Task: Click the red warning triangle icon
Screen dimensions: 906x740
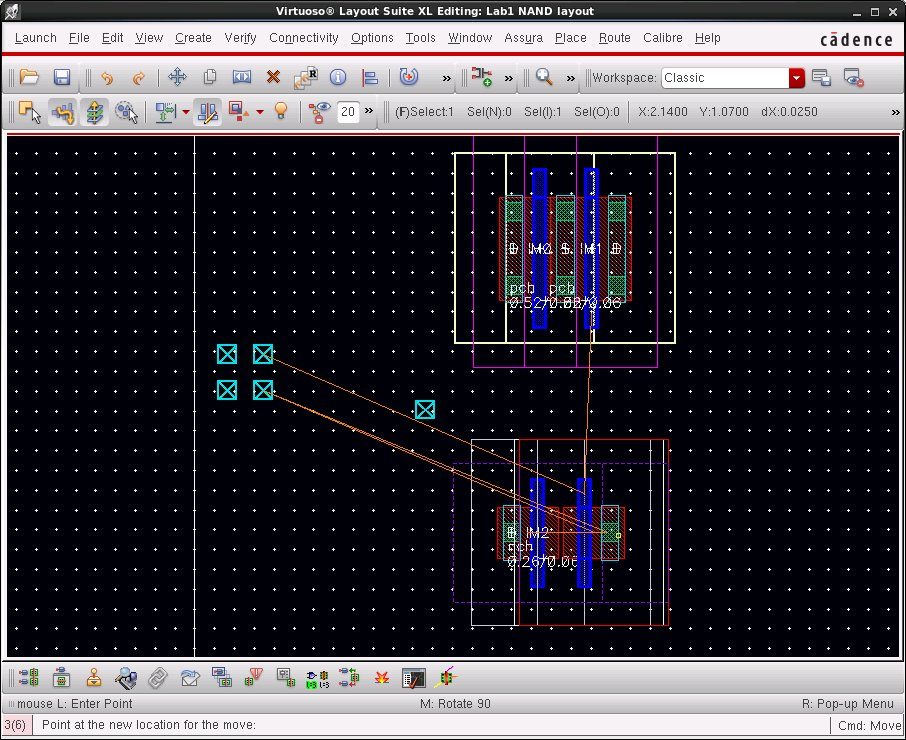Action: point(254,677)
